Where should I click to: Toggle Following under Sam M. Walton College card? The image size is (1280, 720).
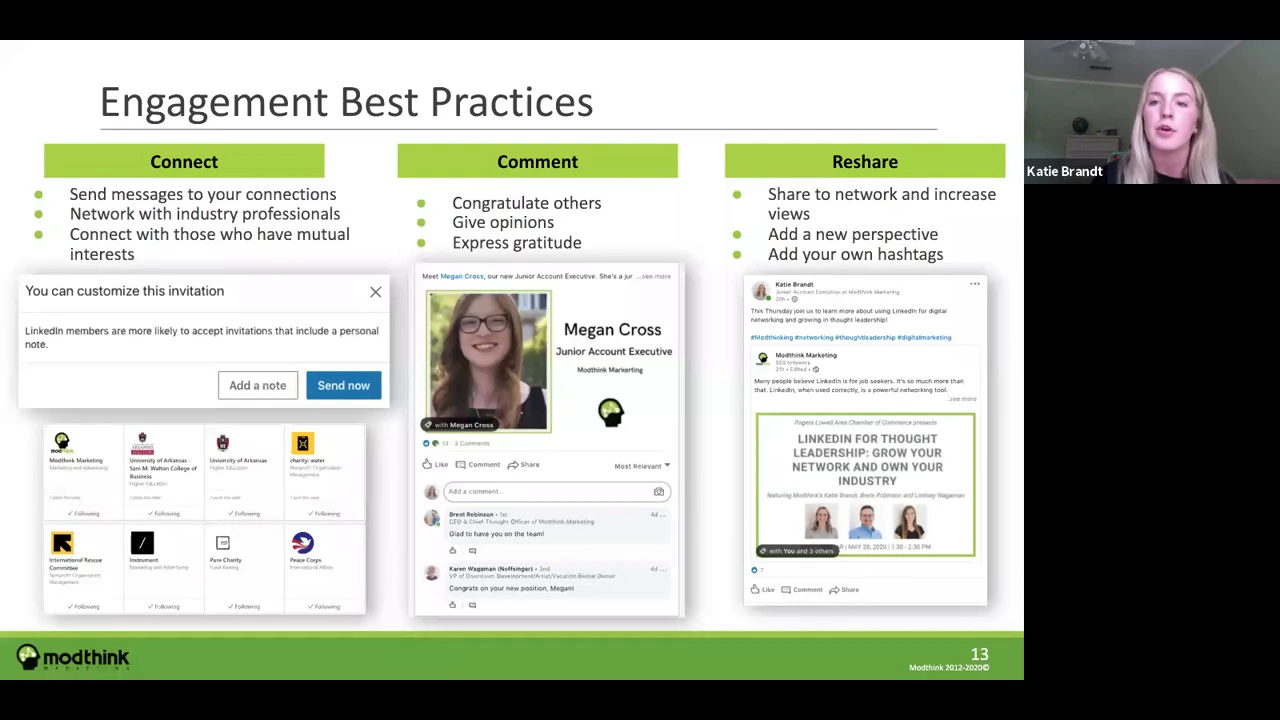click(163, 513)
